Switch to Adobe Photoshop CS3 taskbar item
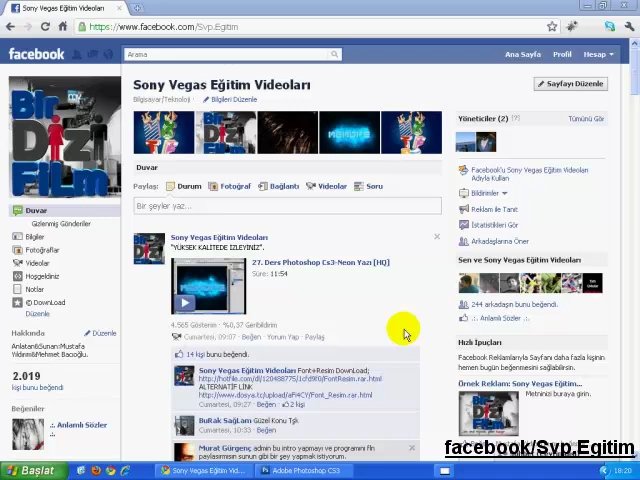This screenshot has height=480, width=640. (x=302, y=471)
